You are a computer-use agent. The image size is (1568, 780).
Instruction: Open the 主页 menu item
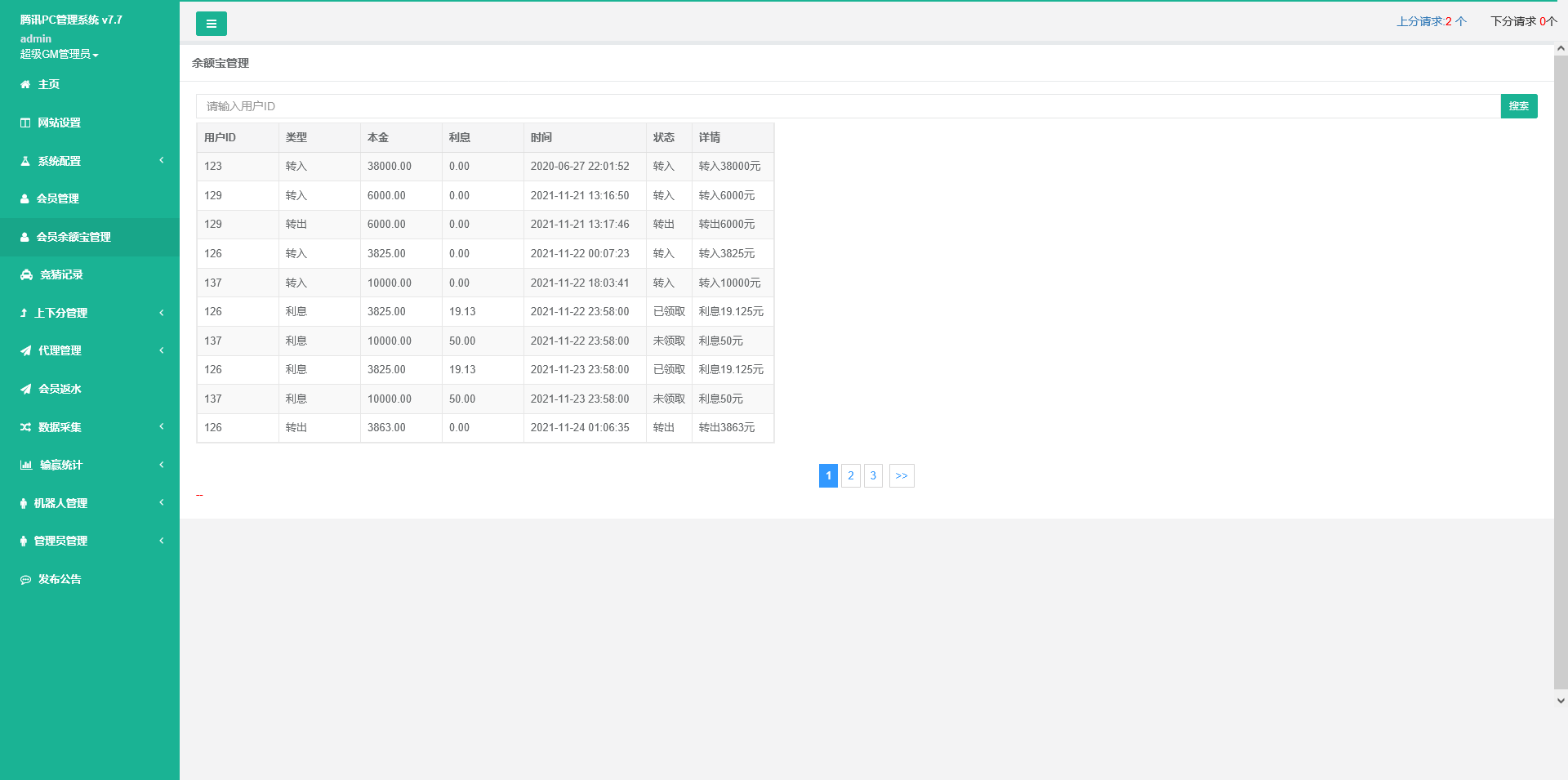pos(90,84)
